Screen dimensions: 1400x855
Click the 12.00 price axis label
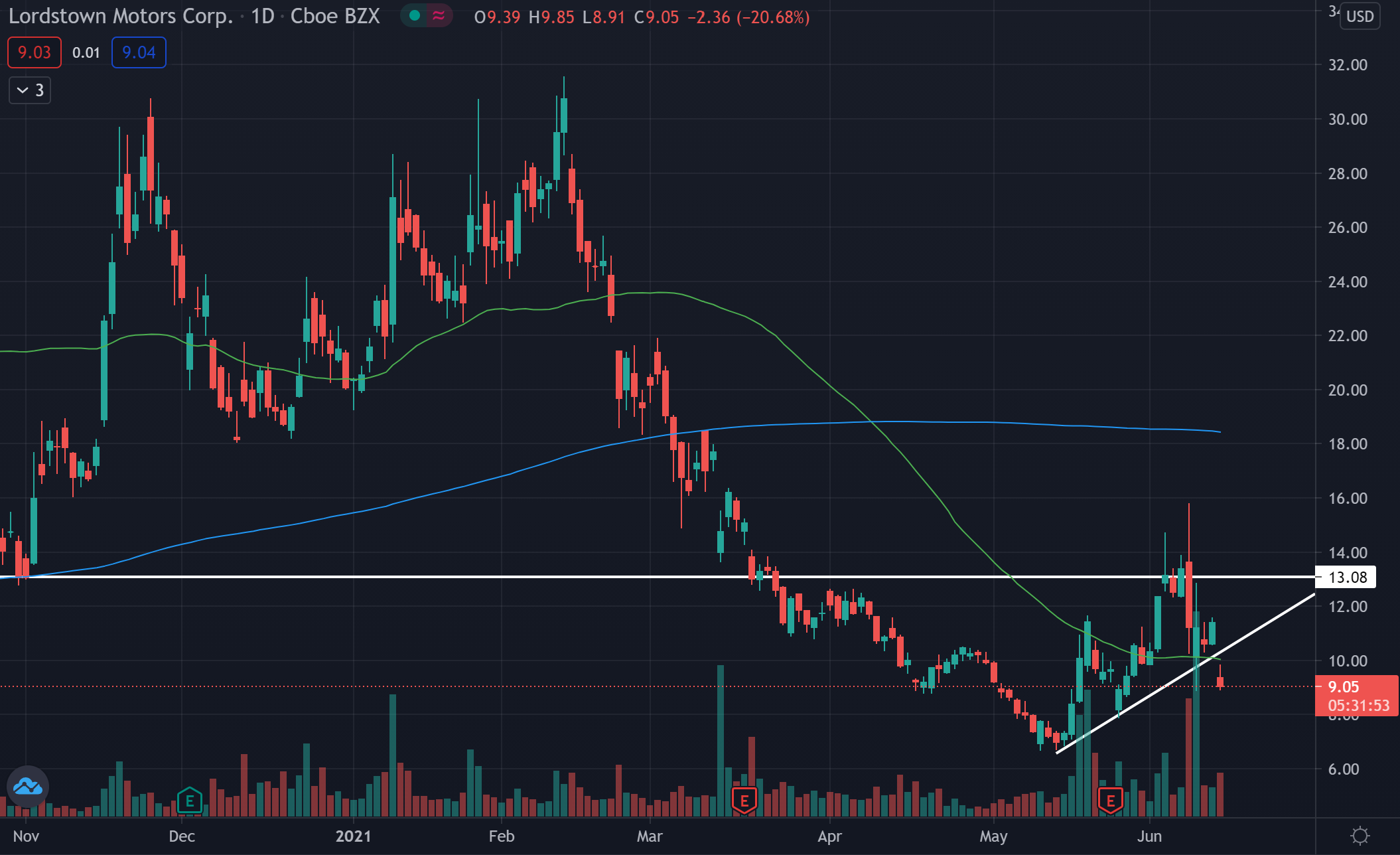point(1348,607)
